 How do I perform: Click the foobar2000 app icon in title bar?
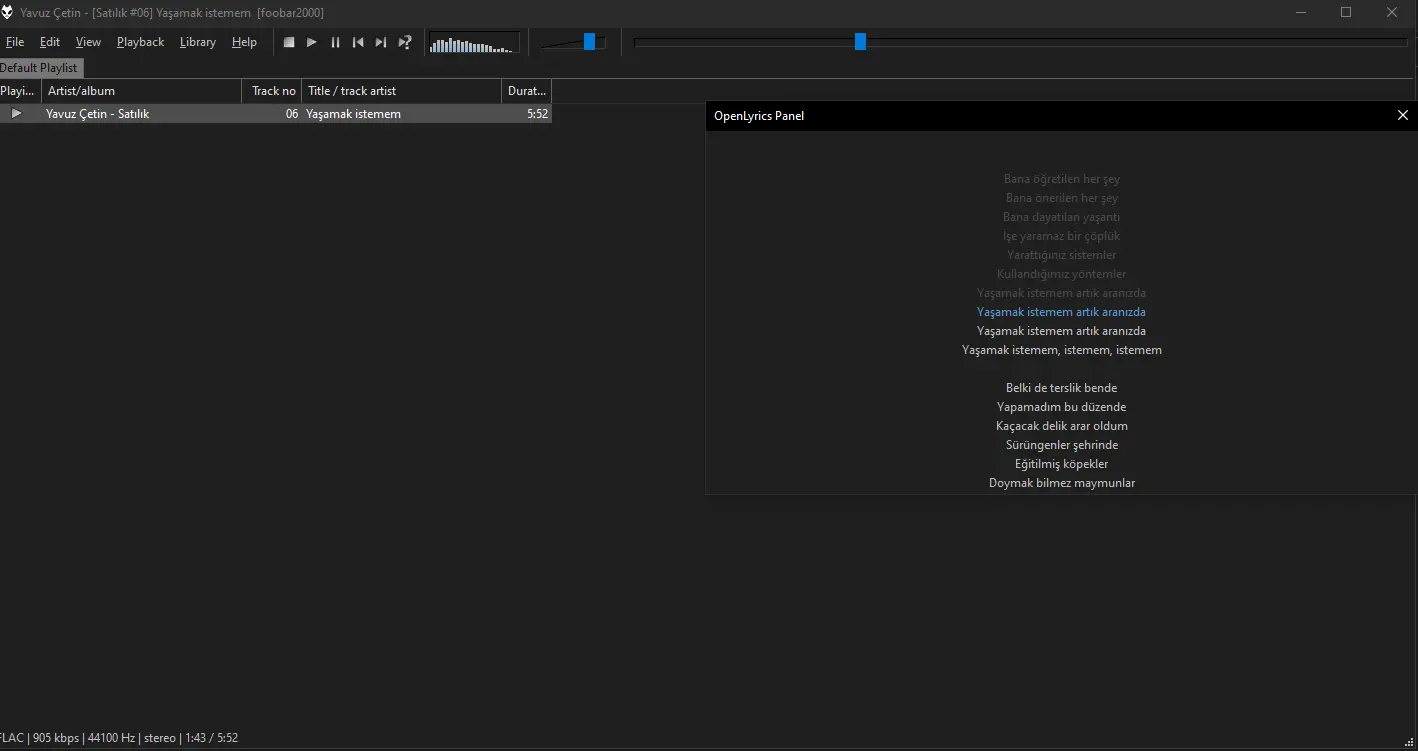pyautogui.click(x=8, y=12)
